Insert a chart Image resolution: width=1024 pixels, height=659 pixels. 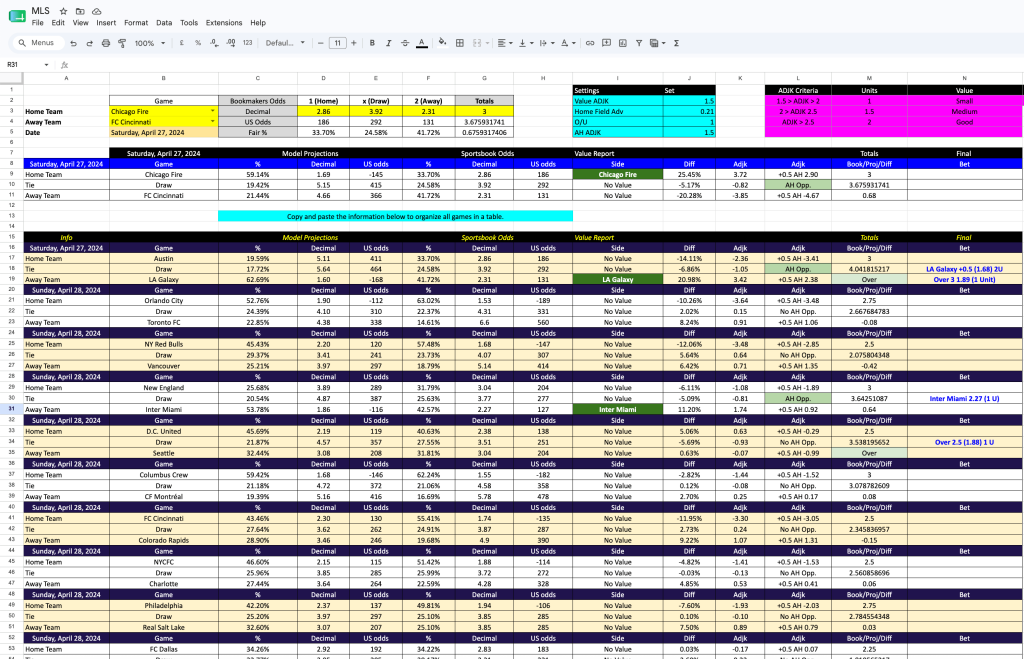pyautogui.click(x=622, y=43)
